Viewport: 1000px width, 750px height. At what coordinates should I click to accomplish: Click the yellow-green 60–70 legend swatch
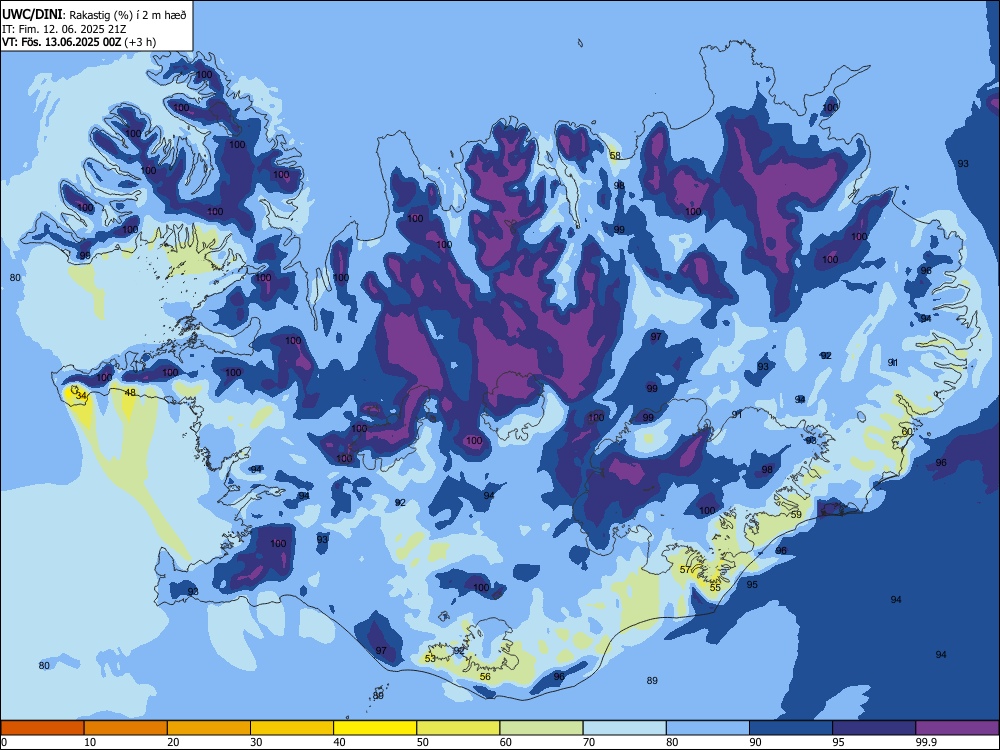541,728
